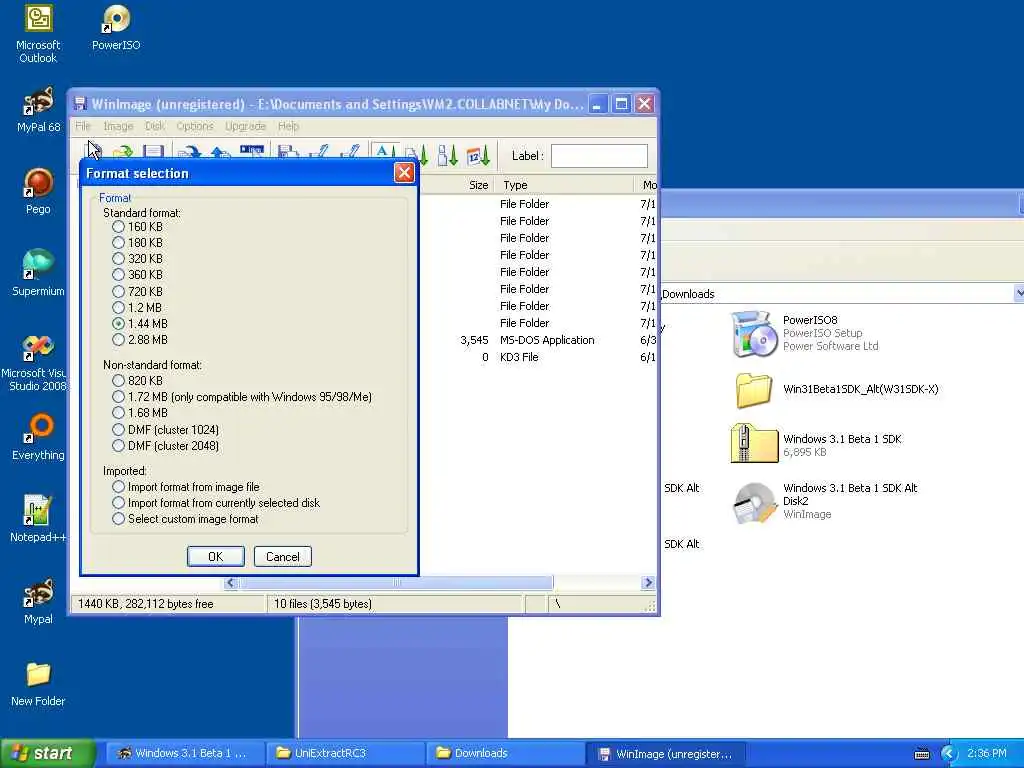The height and width of the screenshot is (768, 1024).
Task: Select the Pego desktop icon
Action: (x=38, y=191)
